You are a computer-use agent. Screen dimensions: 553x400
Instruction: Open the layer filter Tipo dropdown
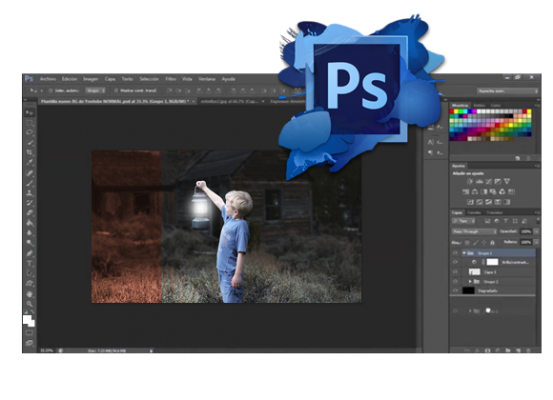[x=464, y=221]
